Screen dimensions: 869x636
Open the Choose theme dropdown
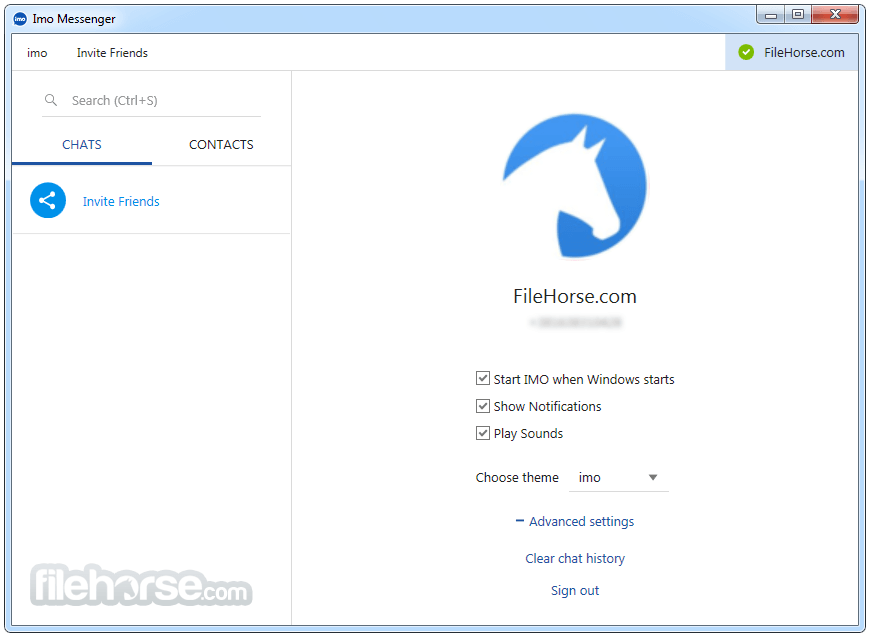coord(618,478)
